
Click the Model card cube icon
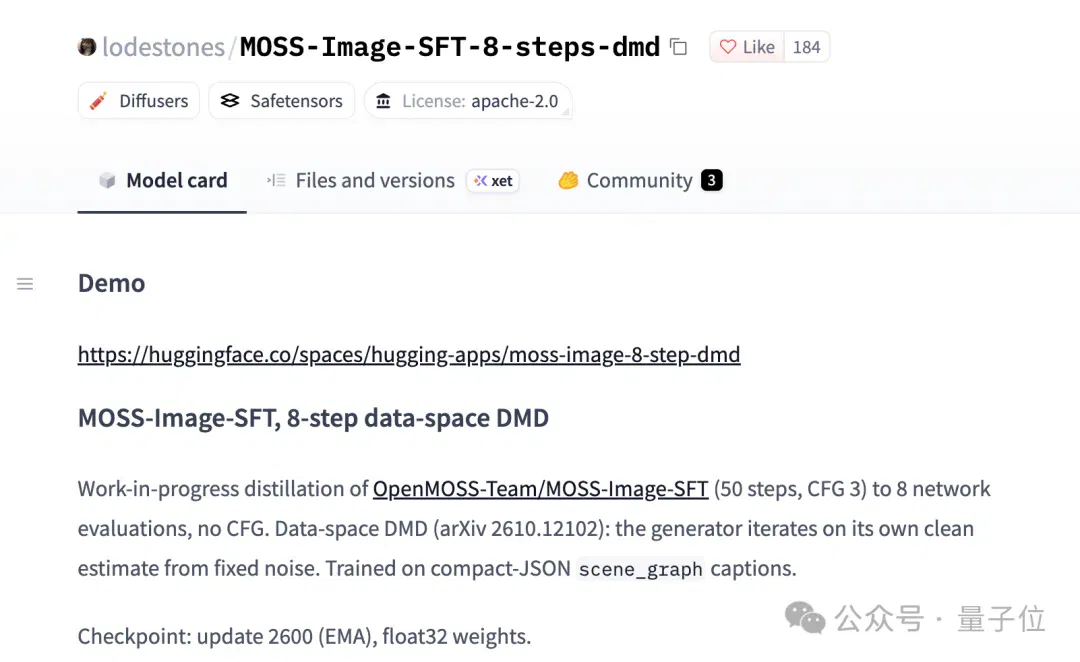[x=107, y=180]
